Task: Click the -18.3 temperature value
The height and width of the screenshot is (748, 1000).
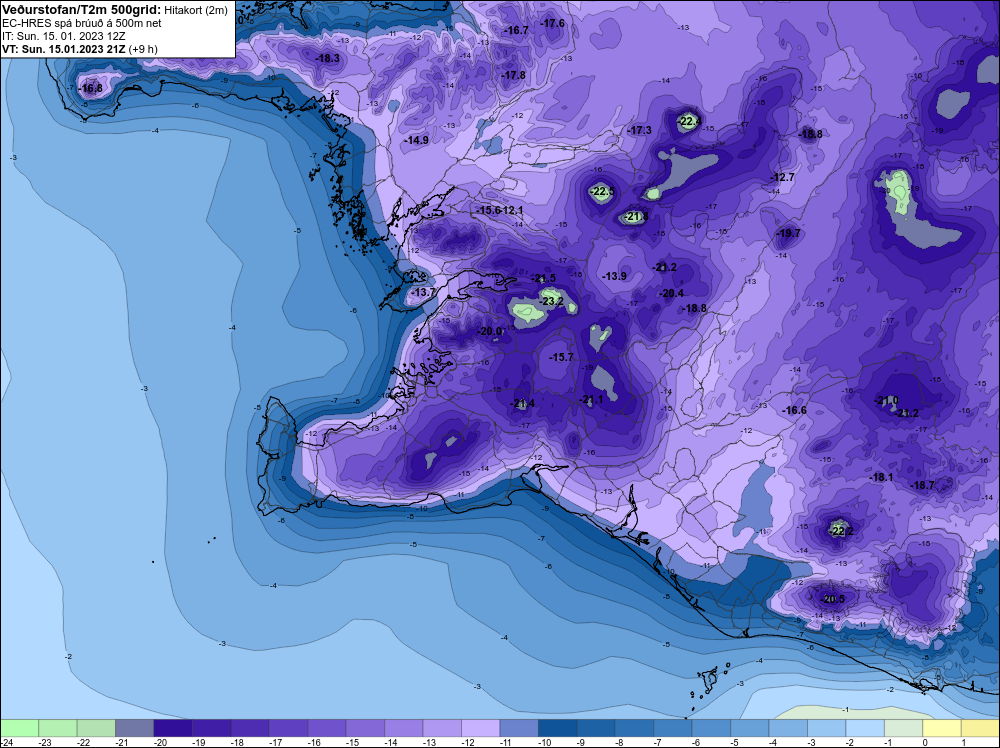Action: pyautogui.click(x=328, y=58)
